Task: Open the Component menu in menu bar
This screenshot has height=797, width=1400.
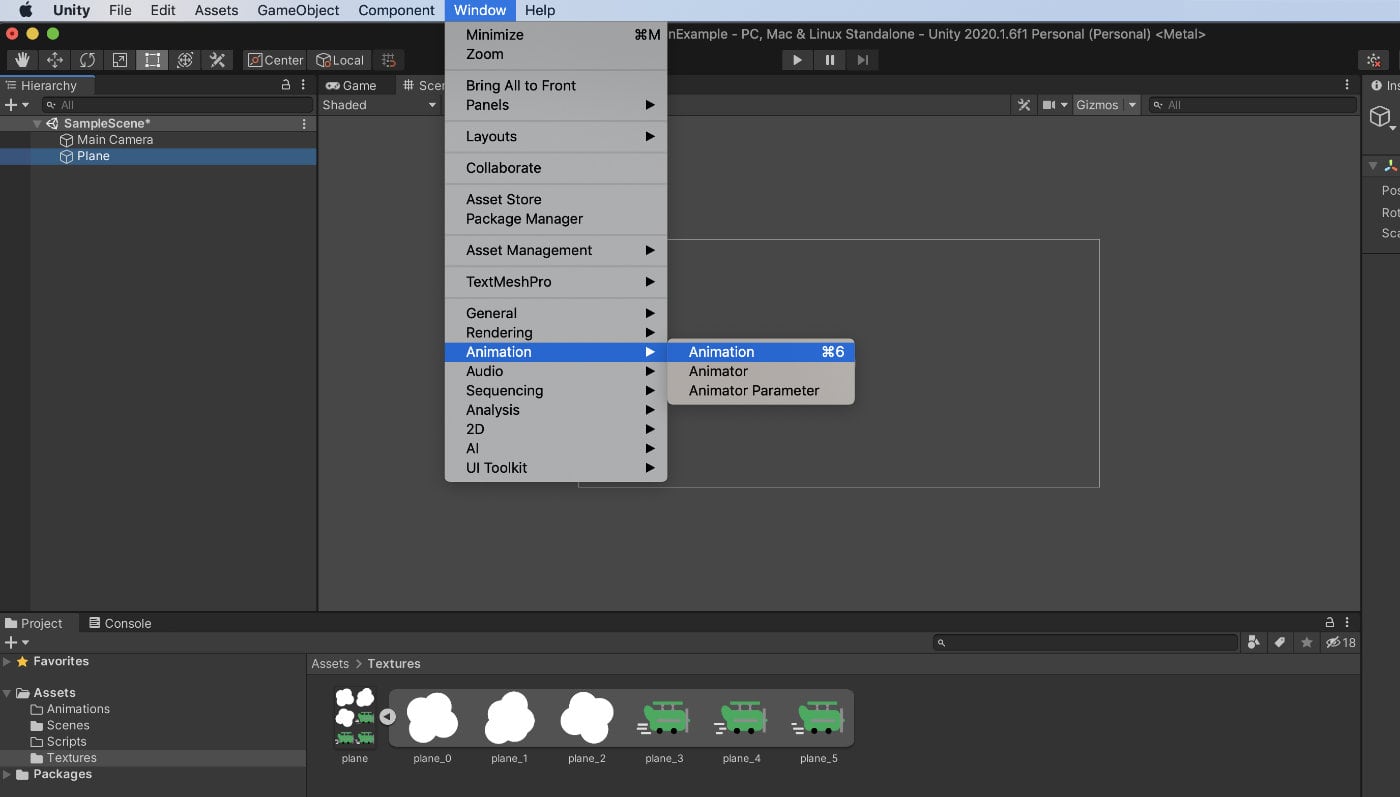Action: 396,10
